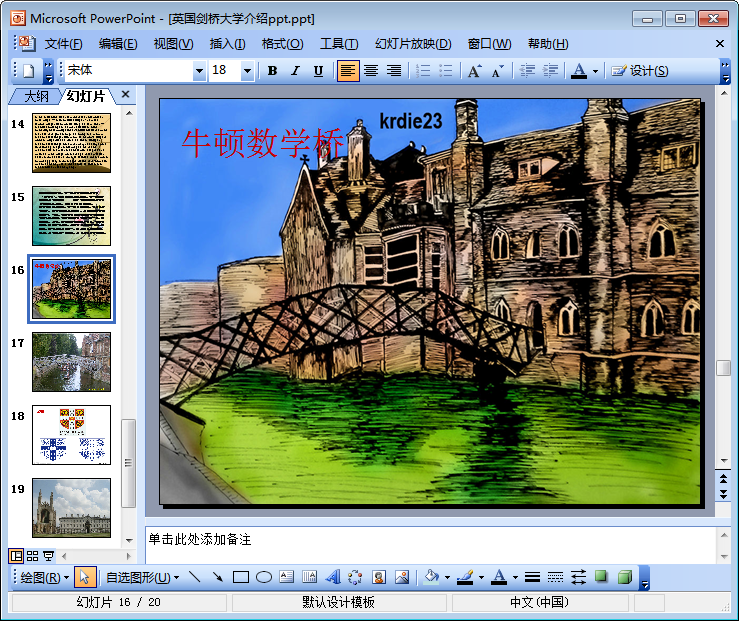Viewport: 739px width, 621px height.
Task: Open the font size dropdown
Action: 247,71
